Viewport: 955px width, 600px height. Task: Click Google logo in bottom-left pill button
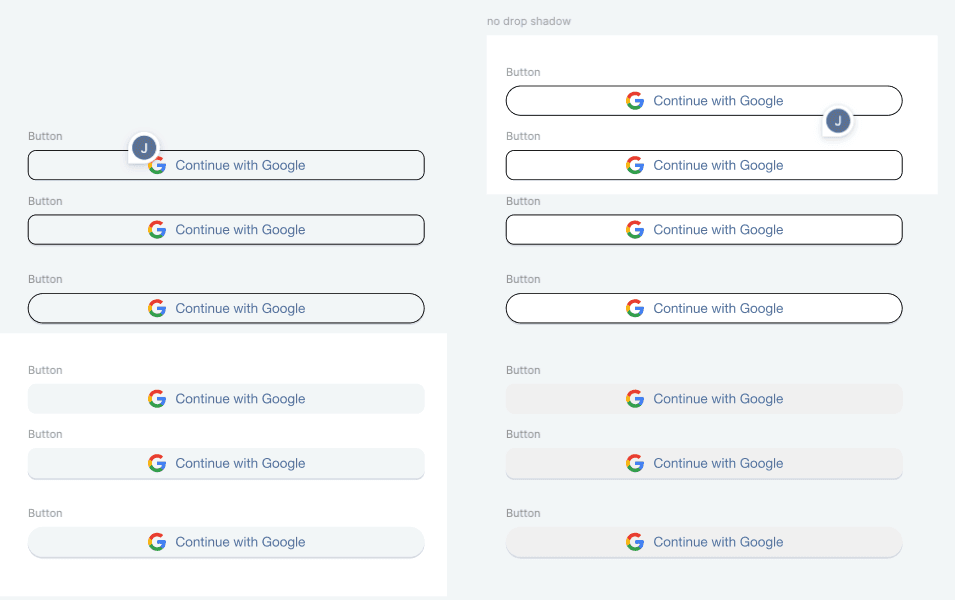coord(157,542)
